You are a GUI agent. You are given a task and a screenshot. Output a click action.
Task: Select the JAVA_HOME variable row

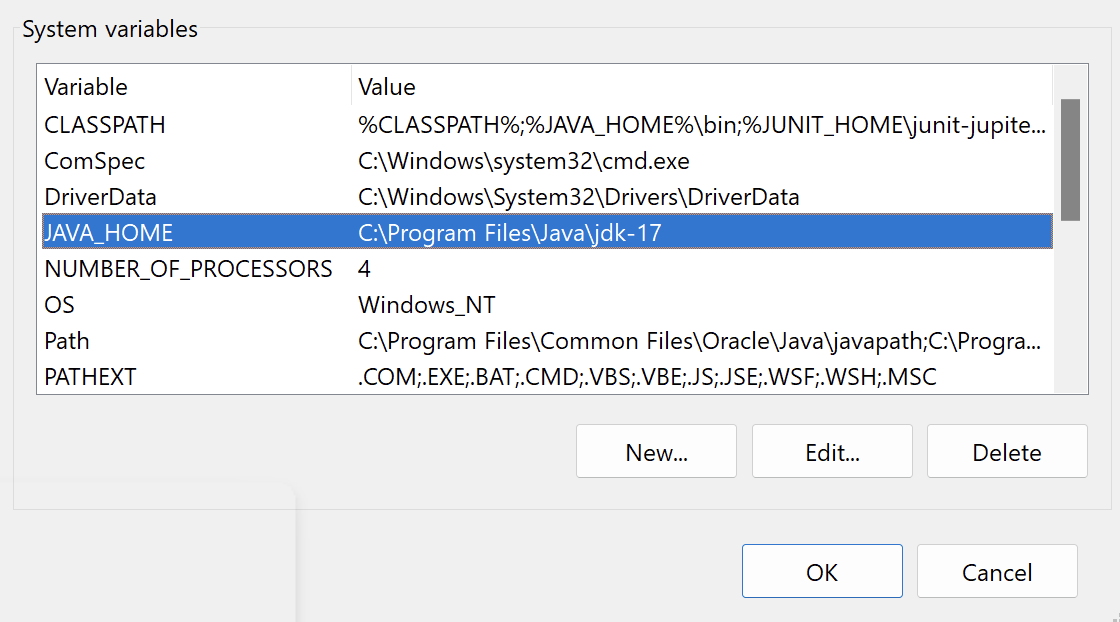point(547,232)
